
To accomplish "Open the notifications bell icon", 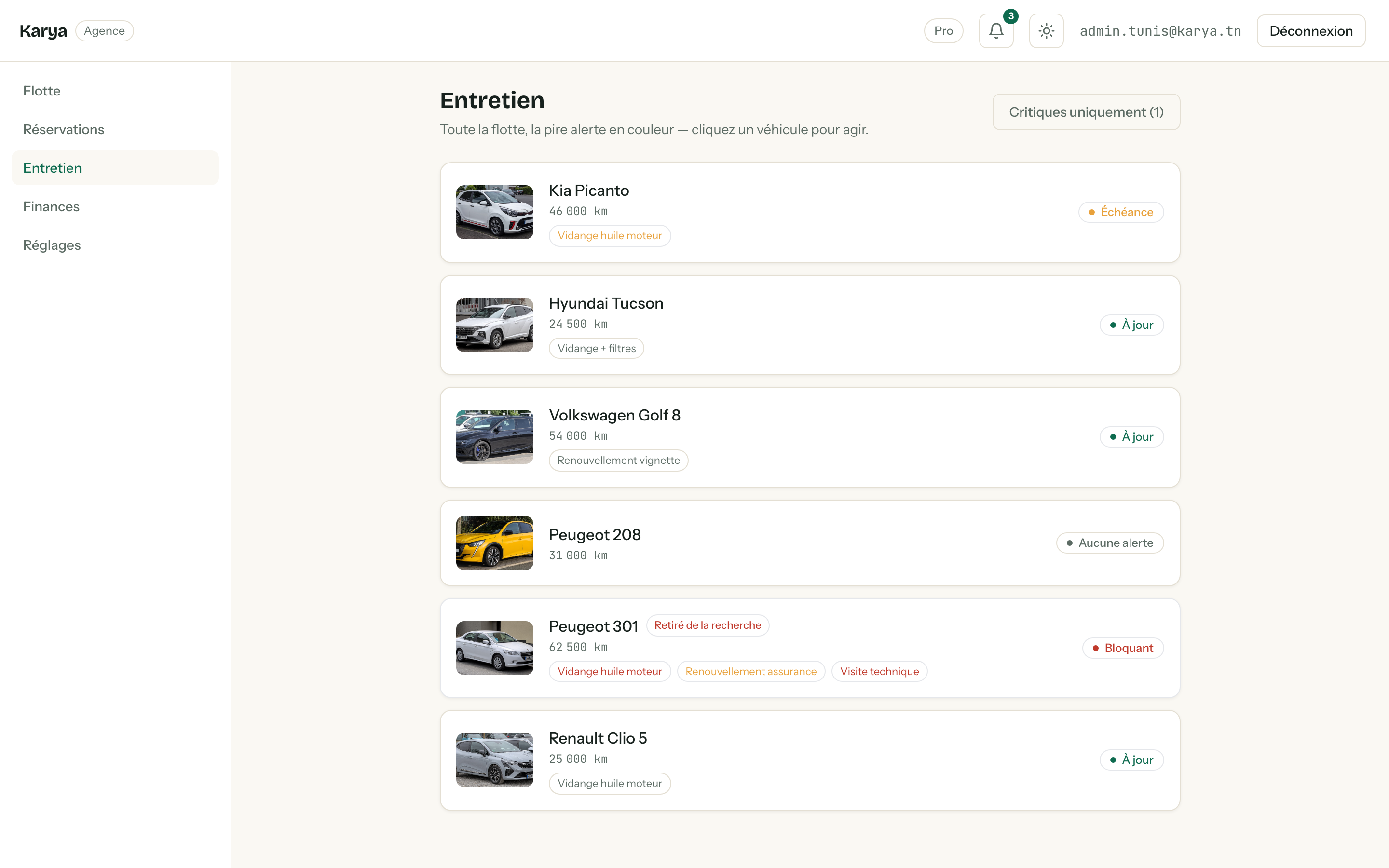I will [x=996, y=31].
